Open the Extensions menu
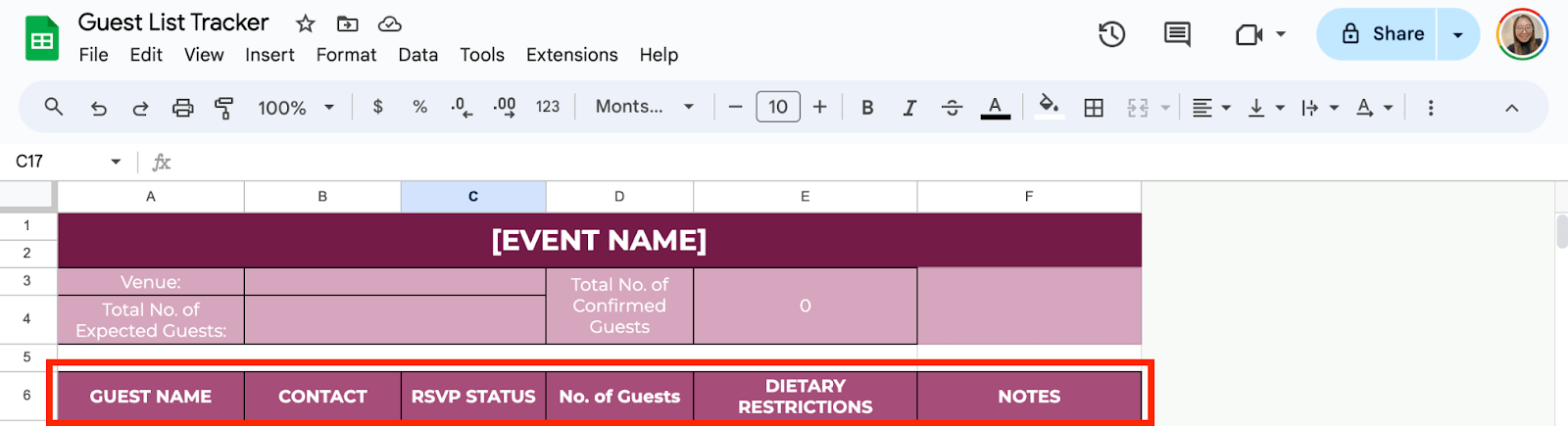This screenshot has height=426, width=1568. coord(571,55)
